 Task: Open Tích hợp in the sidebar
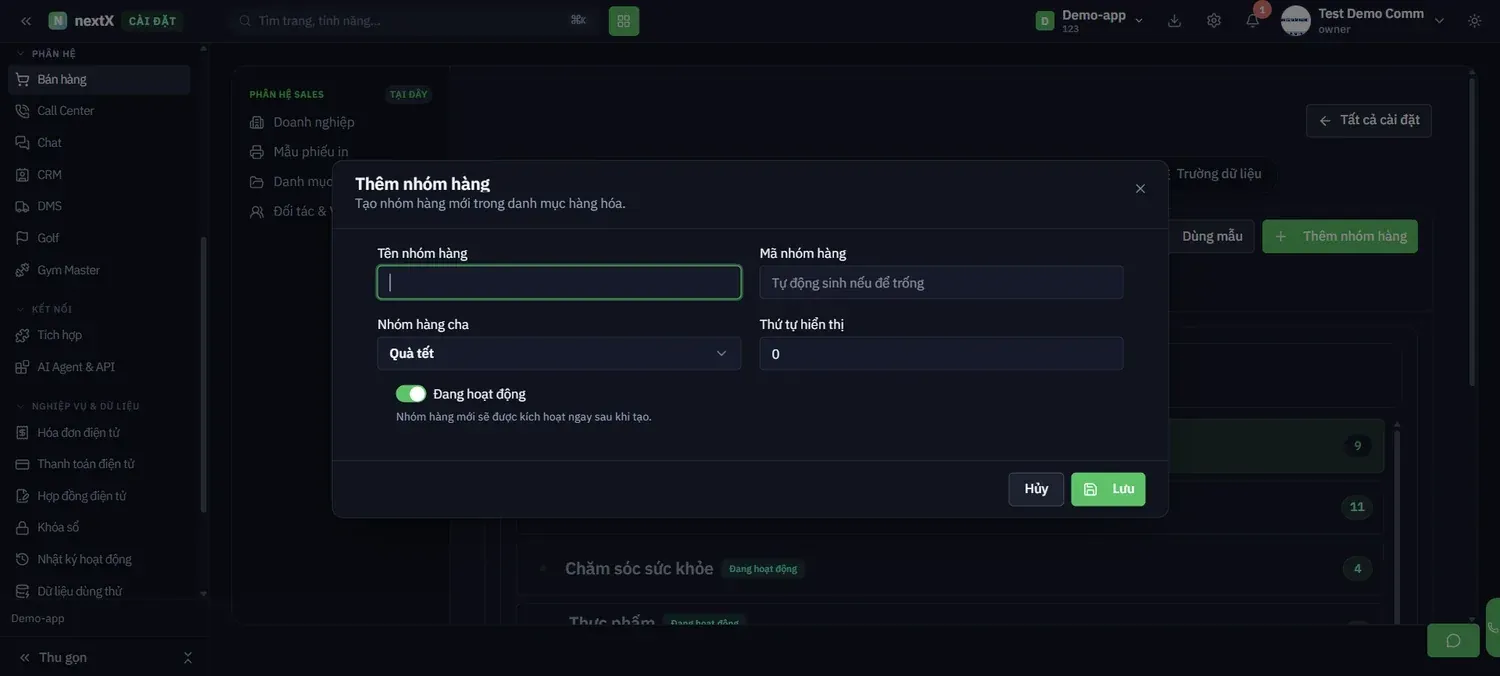click(x=99, y=335)
